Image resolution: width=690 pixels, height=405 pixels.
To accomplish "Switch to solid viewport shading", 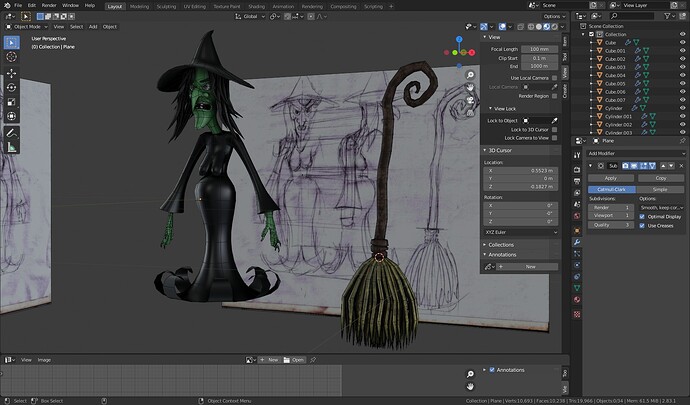I will click(x=539, y=27).
